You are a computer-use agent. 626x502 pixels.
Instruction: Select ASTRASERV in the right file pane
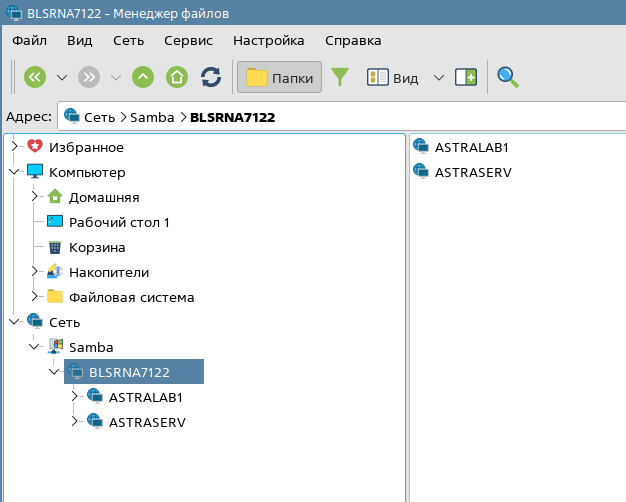tap(473, 173)
